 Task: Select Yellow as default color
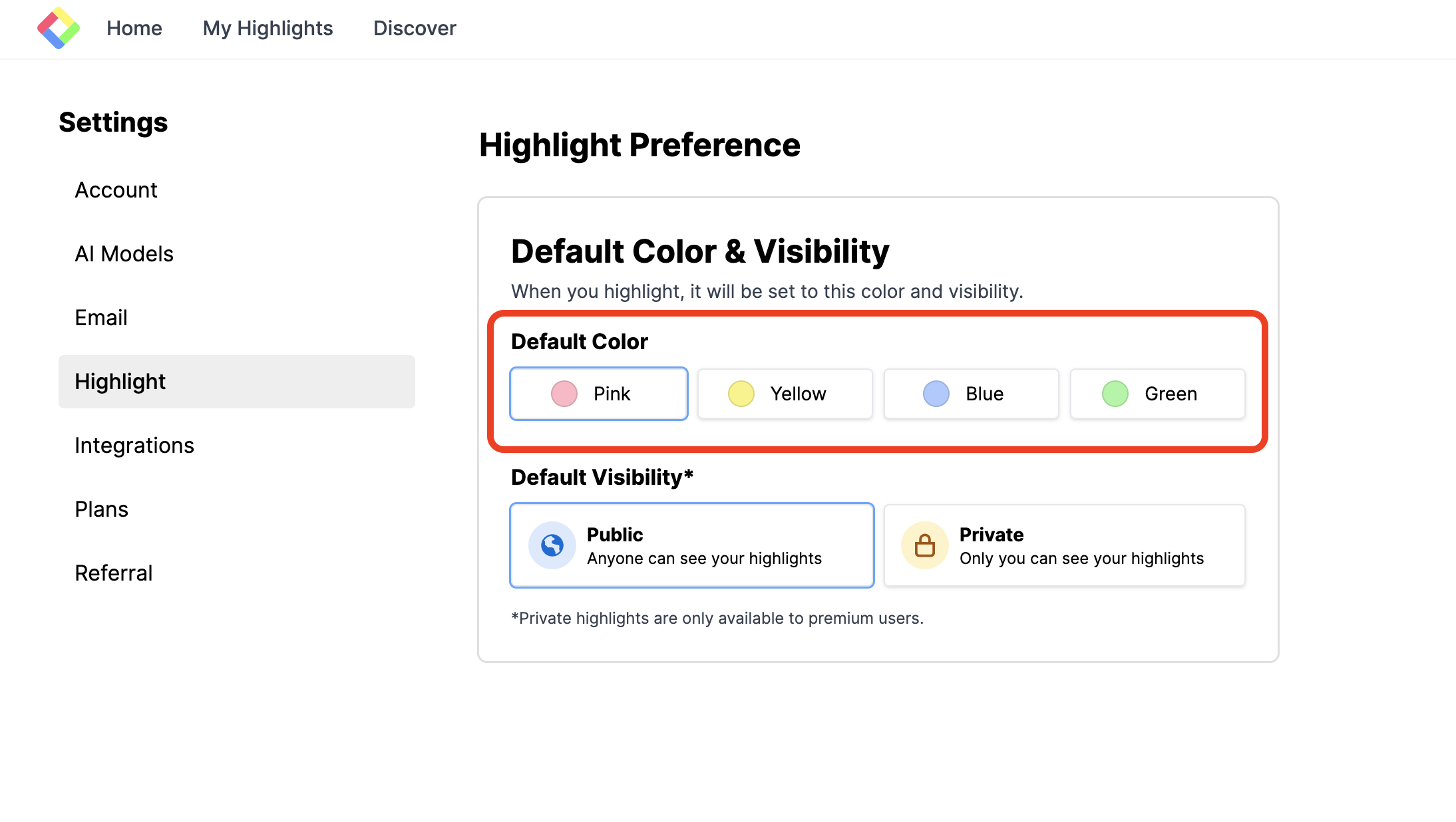[785, 394]
